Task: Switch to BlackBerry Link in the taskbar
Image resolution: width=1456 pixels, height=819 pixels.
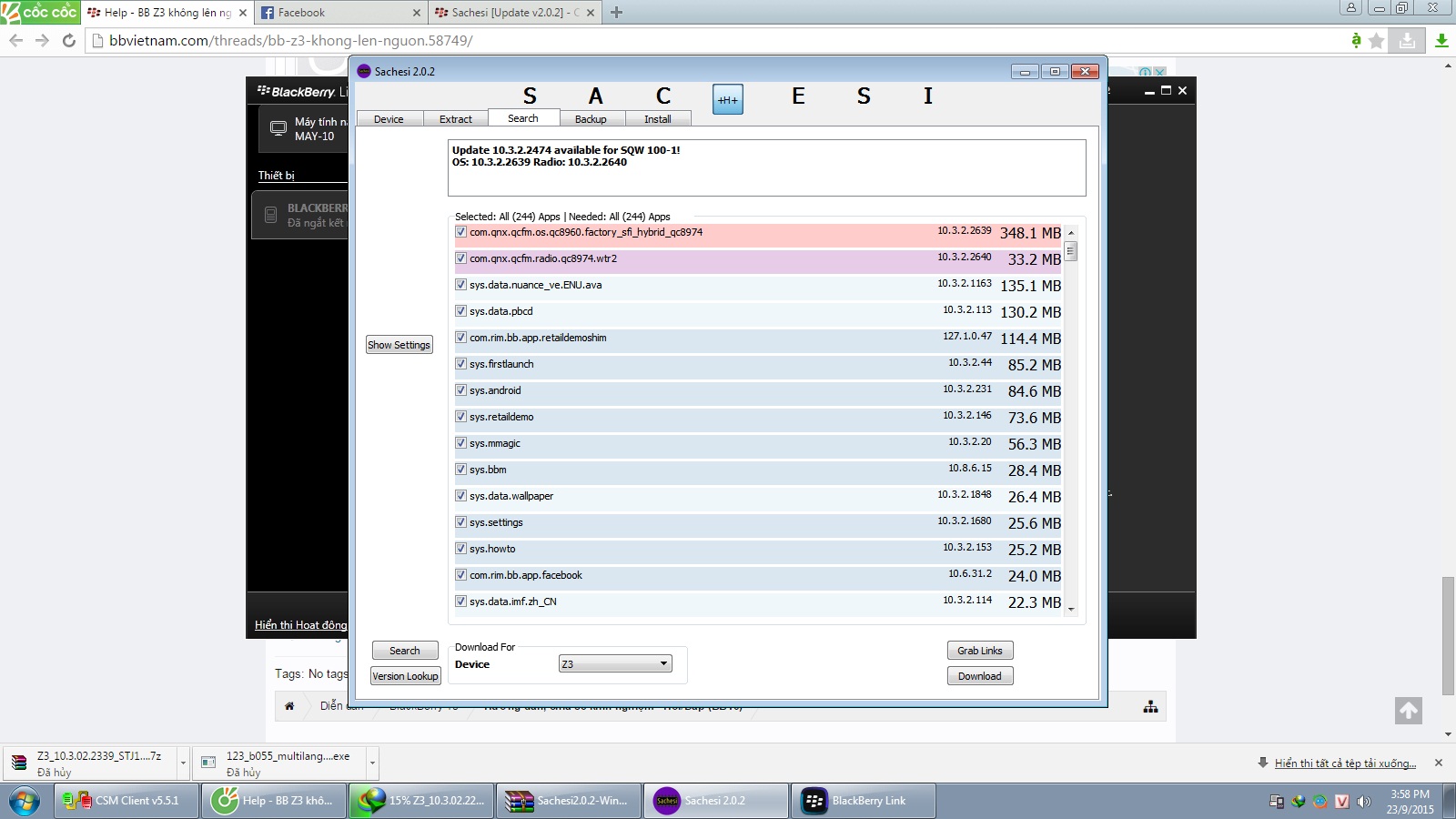Action: pos(864,801)
